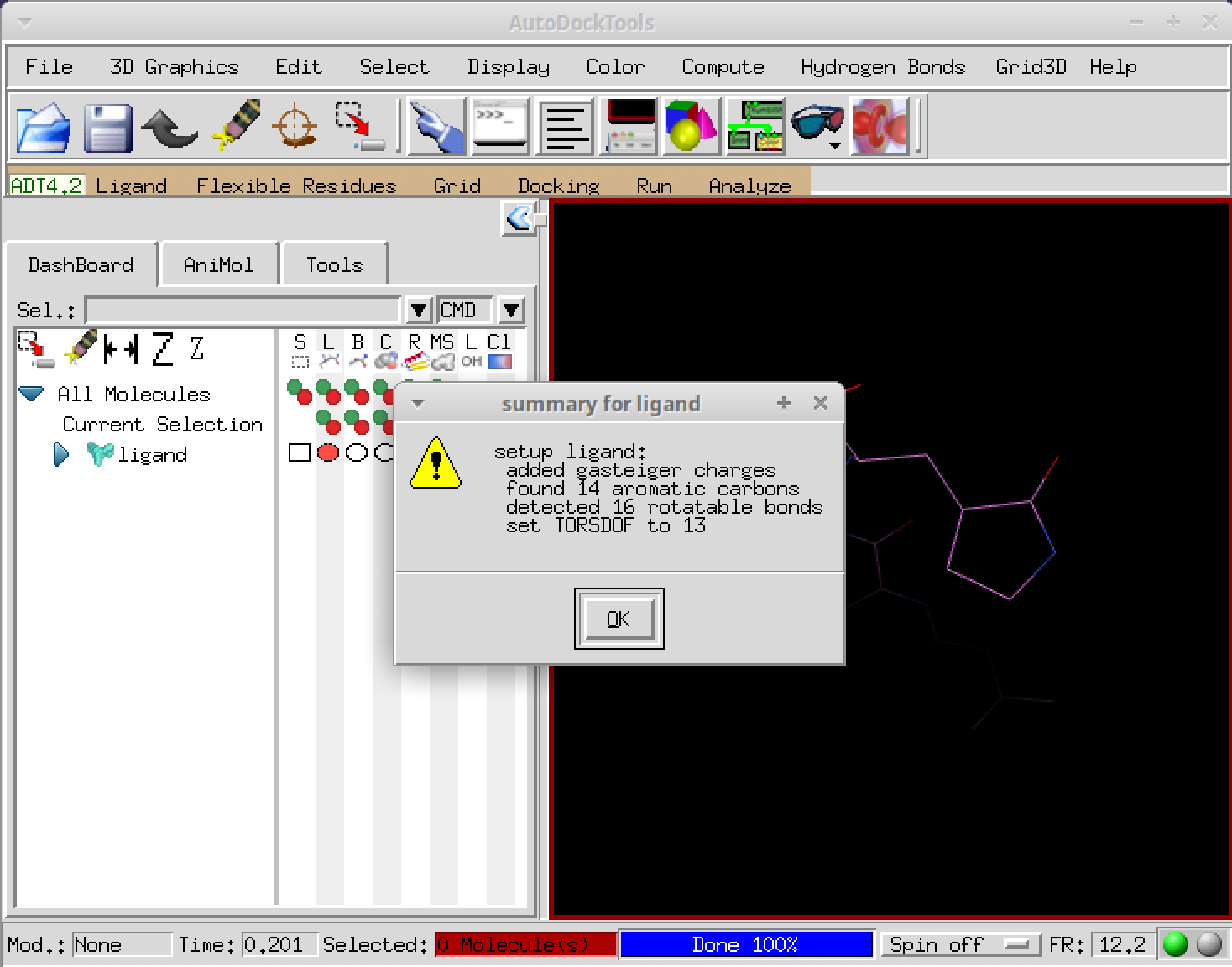Click the large Z icon in dashboard
The height and width of the screenshot is (967, 1232).
tap(163, 348)
